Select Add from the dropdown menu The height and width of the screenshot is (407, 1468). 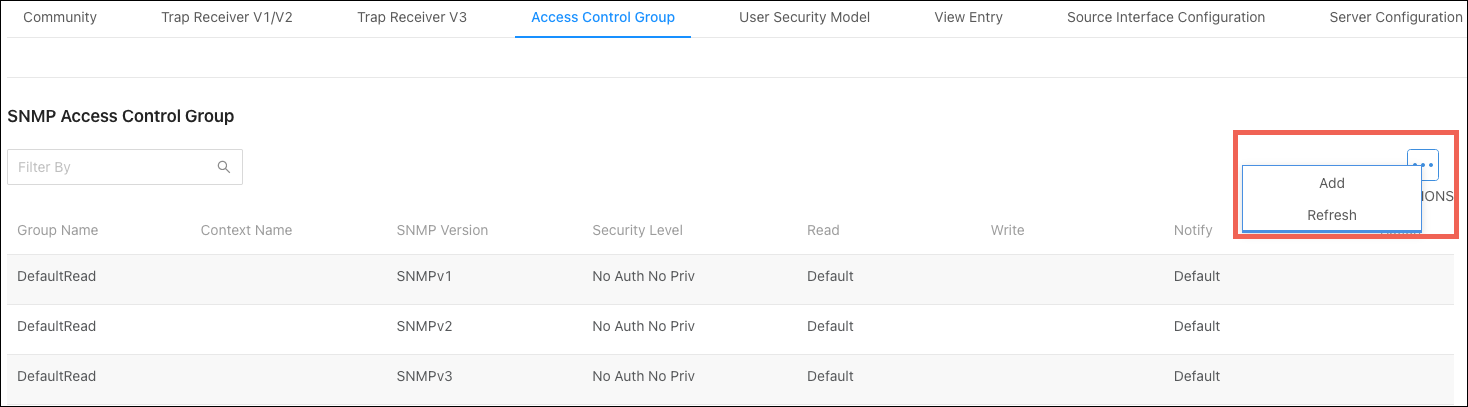pos(1331,183)
